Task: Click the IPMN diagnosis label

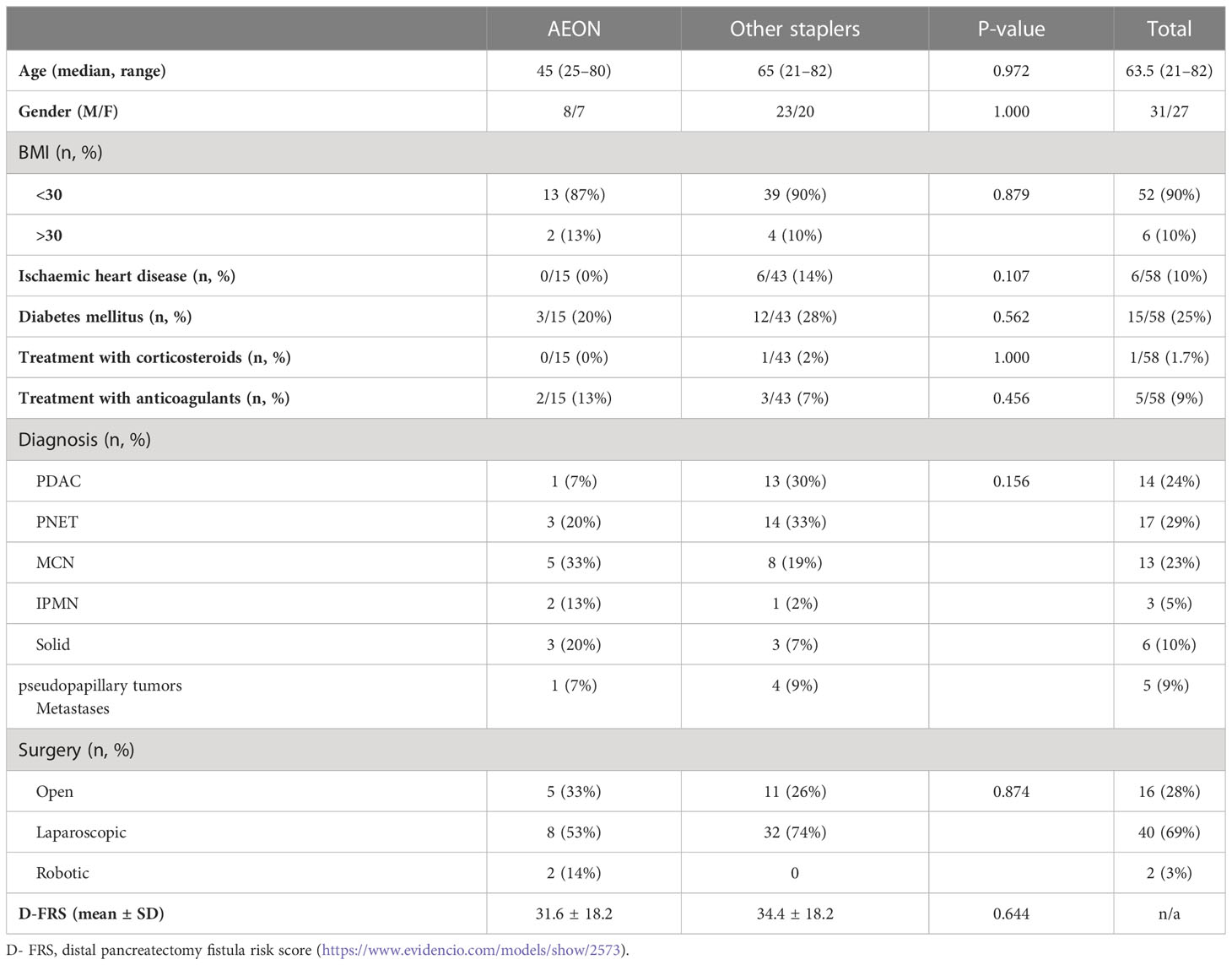Action: pos(57,604)
